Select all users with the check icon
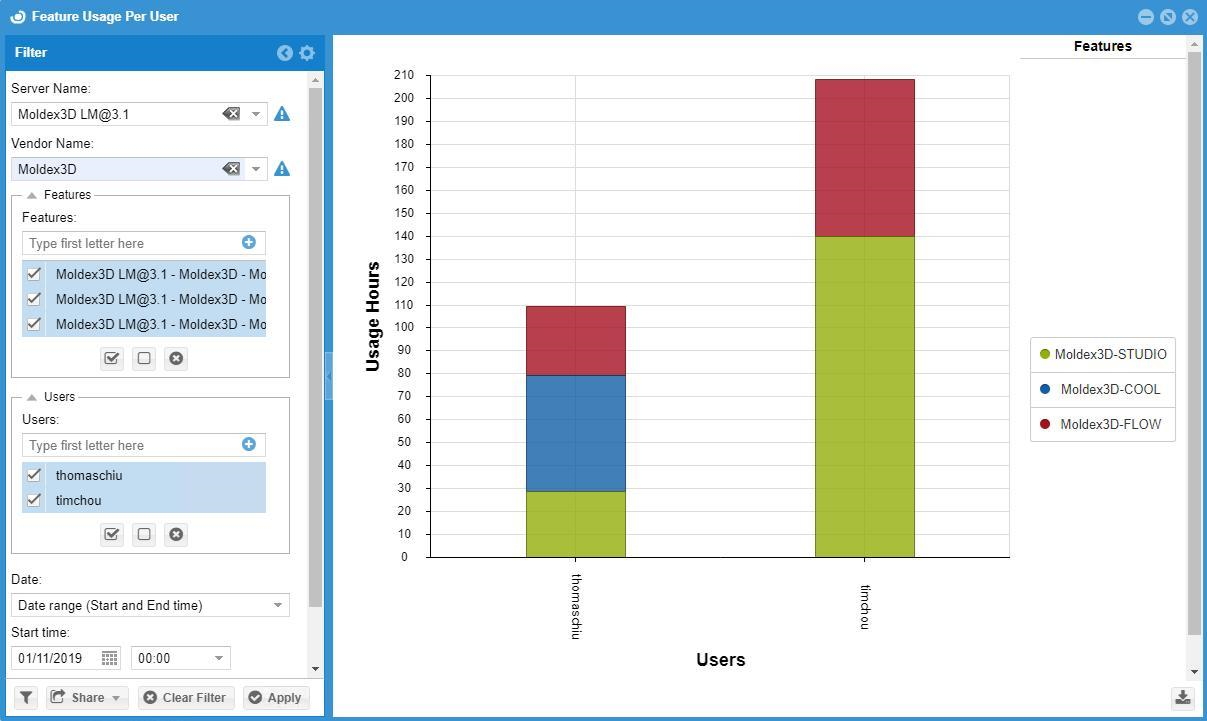 (112, 534)
